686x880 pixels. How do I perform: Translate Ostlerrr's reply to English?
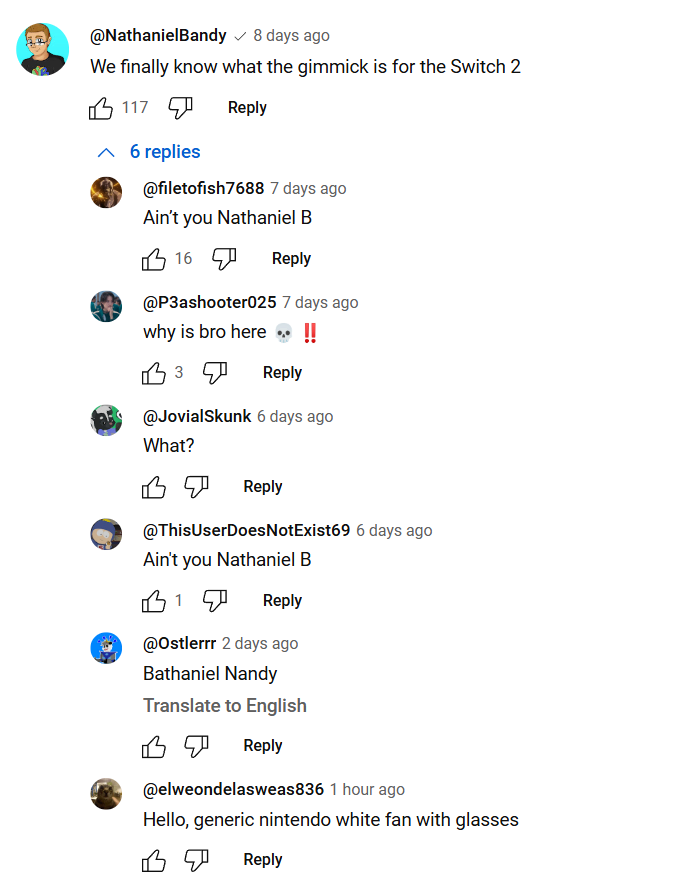click(225, 706)
